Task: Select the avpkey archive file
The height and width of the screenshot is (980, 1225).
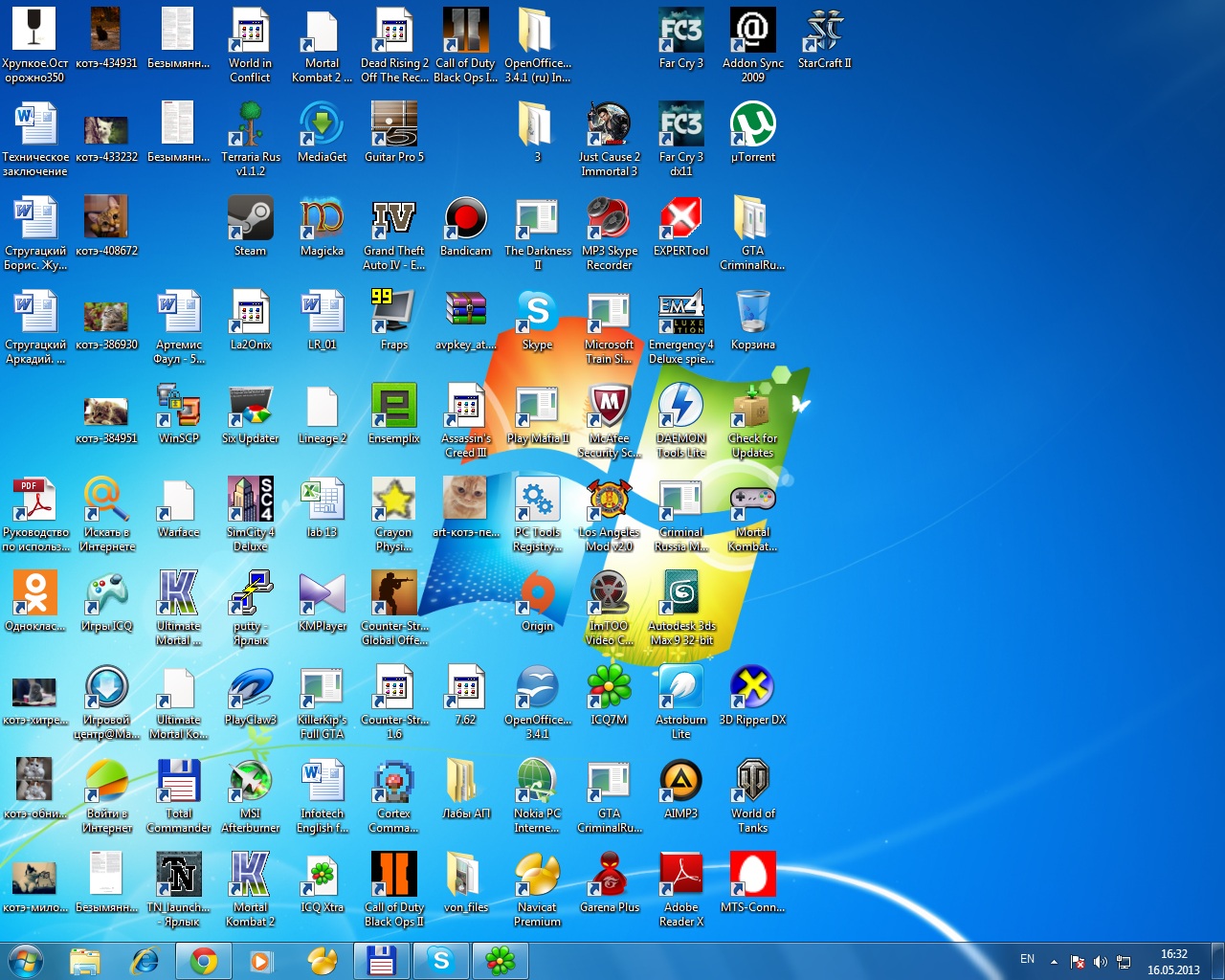Action: [465, 321]
